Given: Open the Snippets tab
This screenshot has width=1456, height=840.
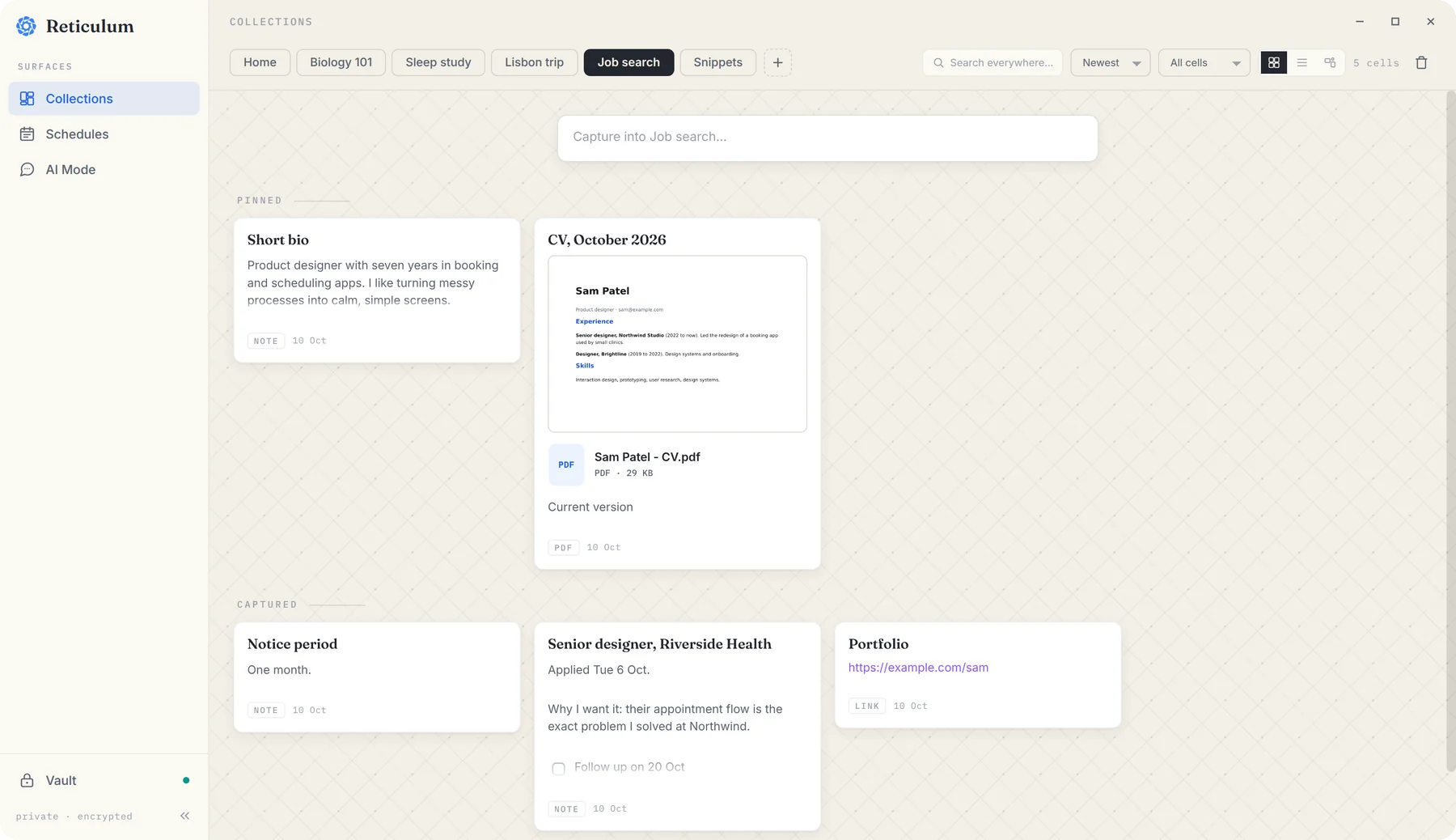Looking at the screenshot, I should (717, 62).
